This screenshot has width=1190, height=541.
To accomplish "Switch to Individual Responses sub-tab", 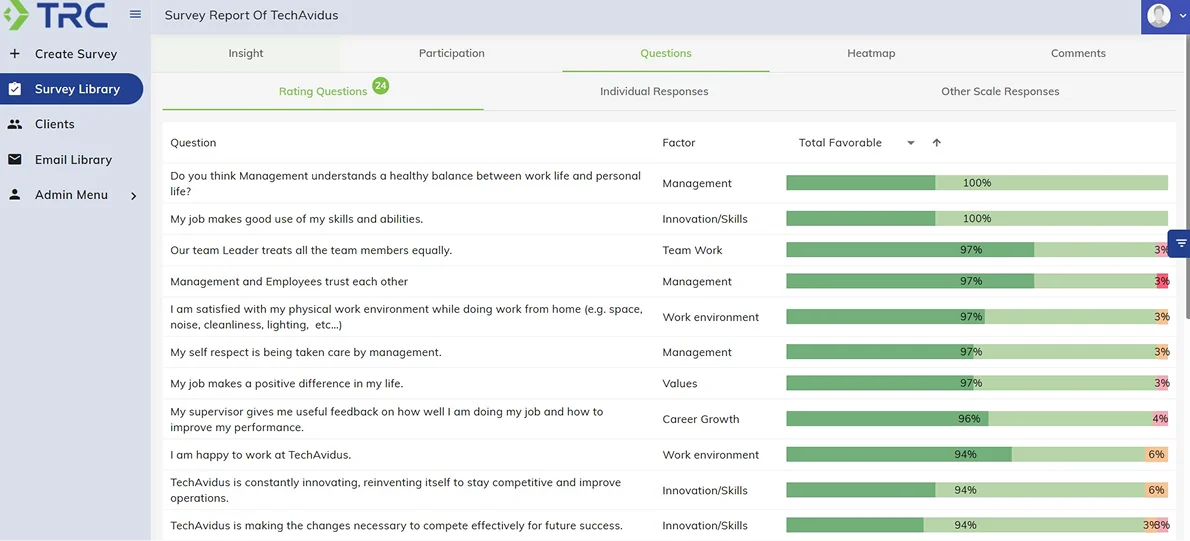I will point(654,91).
